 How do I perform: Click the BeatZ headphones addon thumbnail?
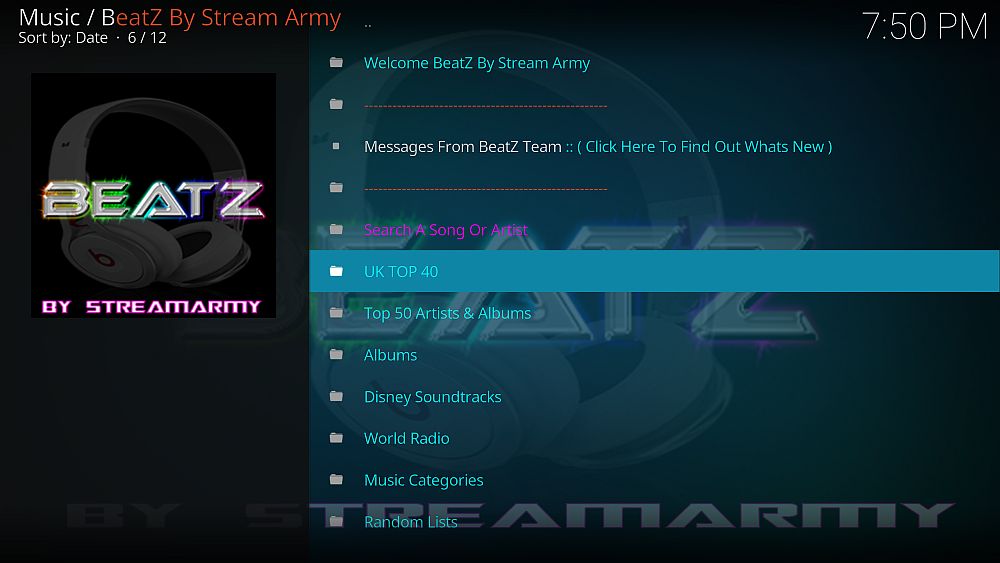click(x=154, y=195)
